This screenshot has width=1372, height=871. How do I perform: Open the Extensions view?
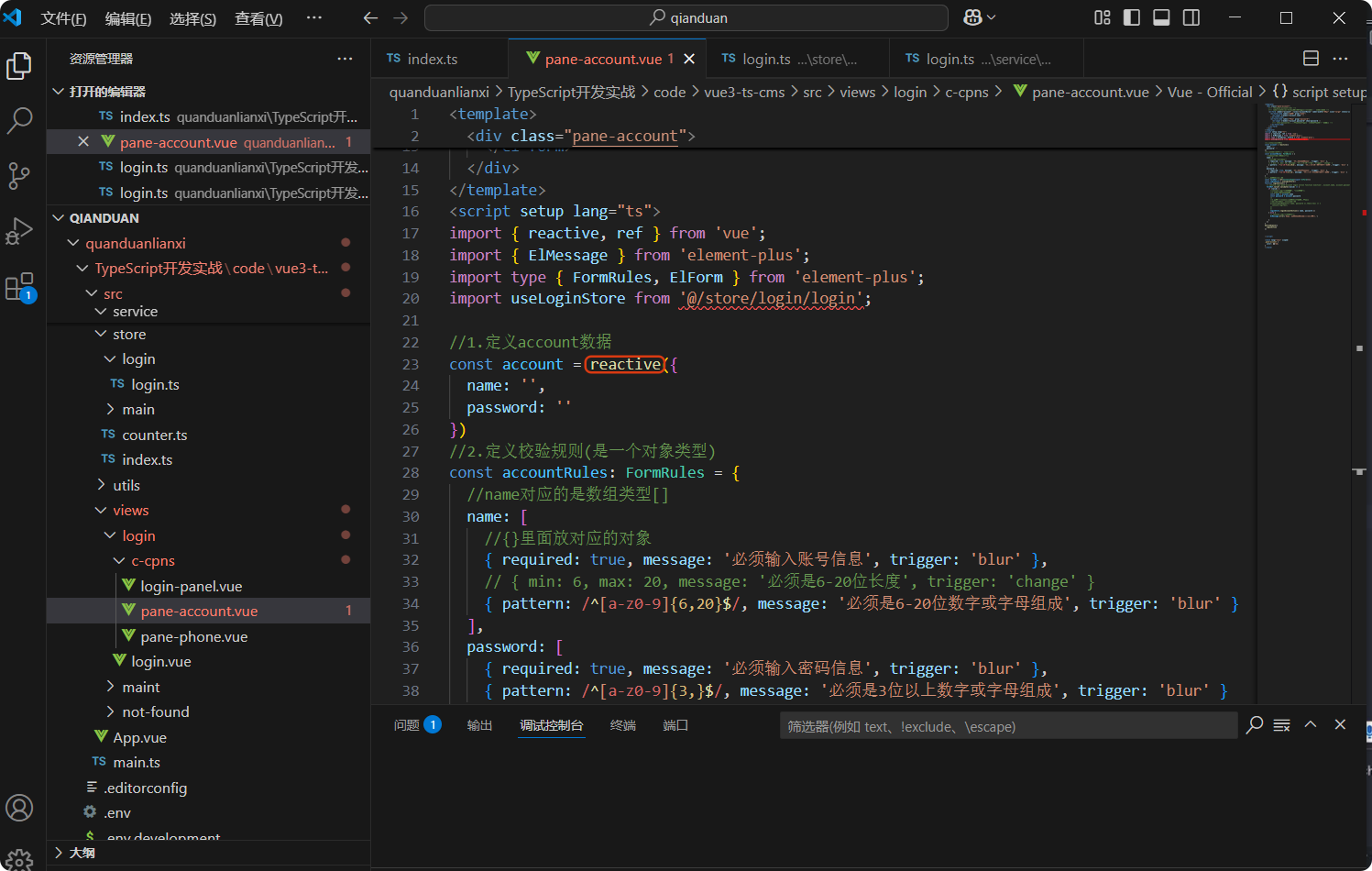click(19, 287)
